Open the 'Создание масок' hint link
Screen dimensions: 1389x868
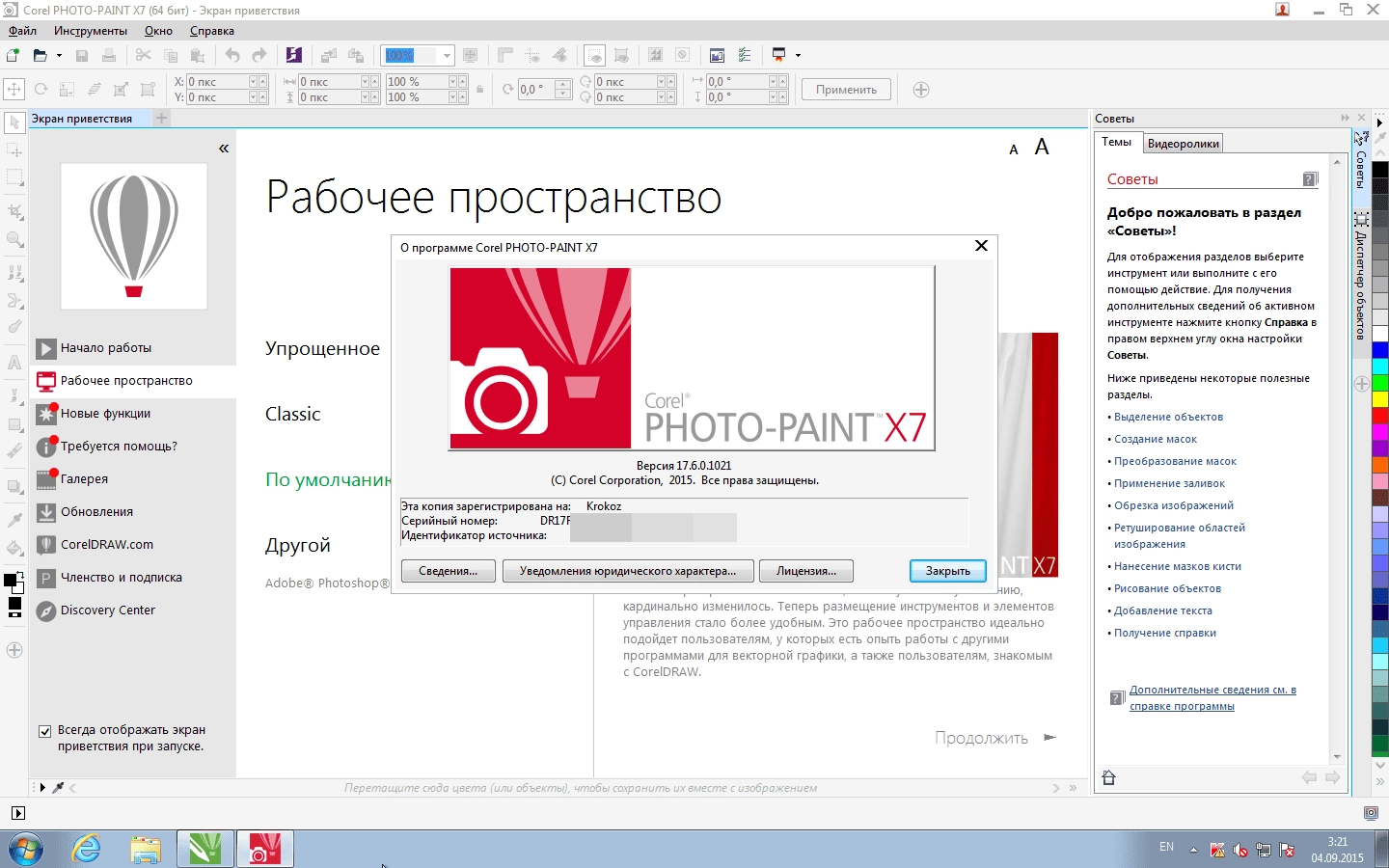tap(1155, 439)
